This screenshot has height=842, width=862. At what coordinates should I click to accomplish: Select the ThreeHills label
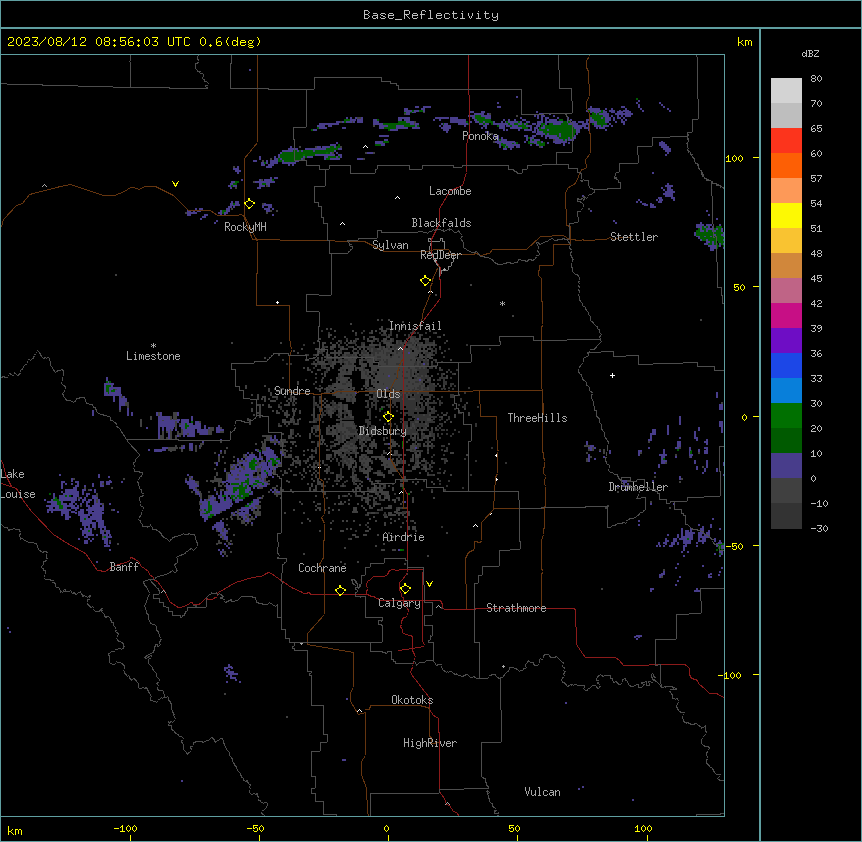tap(538, 418)
